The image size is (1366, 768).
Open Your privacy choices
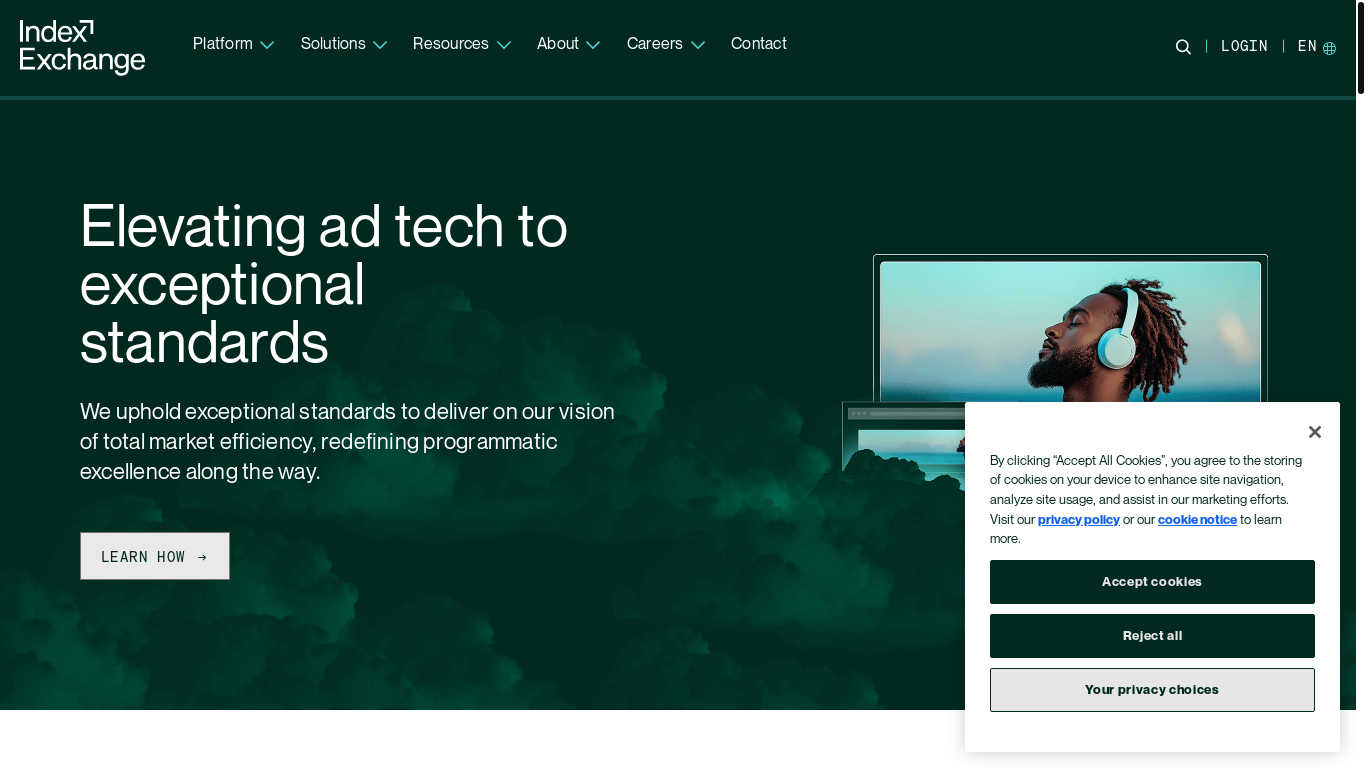tap(1152, 690)
